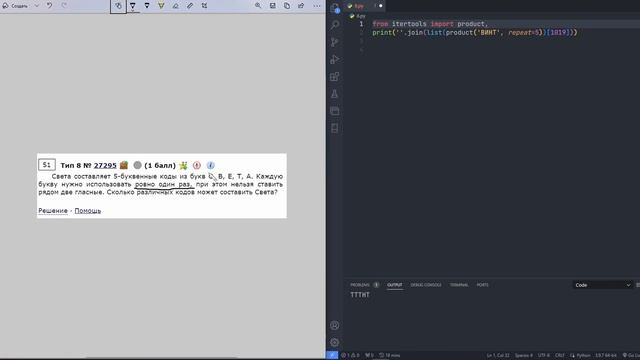Open the Source Control view in activity bar

[x=335, y=42]
